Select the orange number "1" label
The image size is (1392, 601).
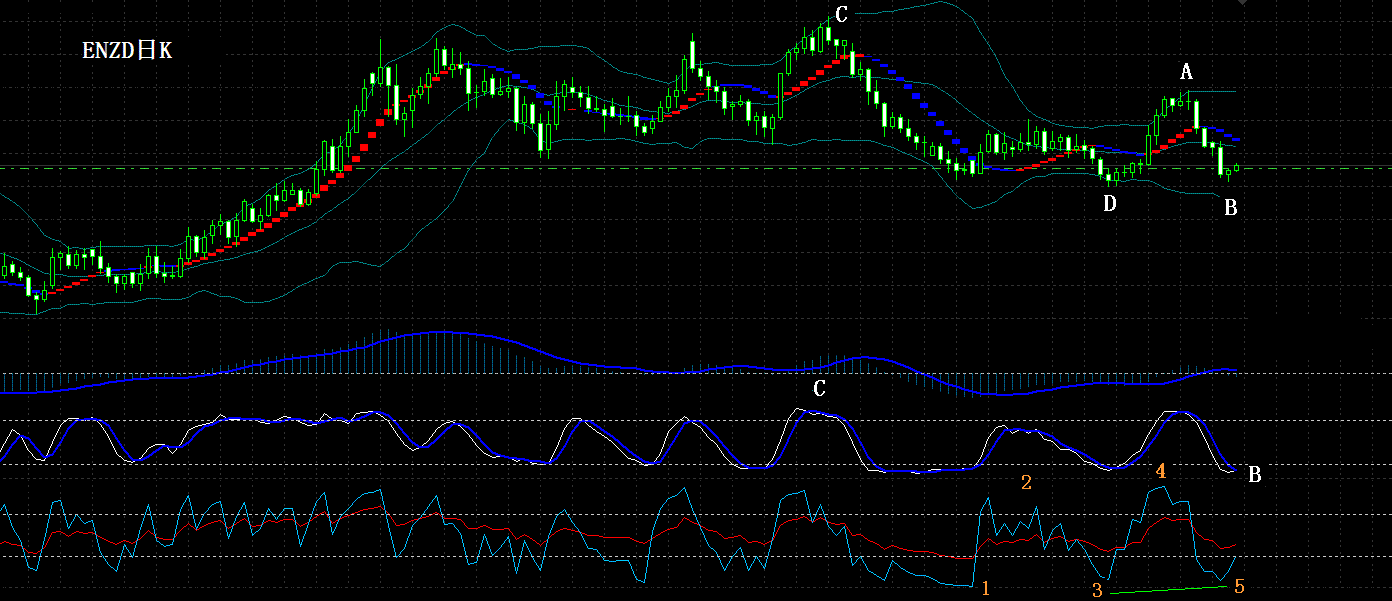coord(986,587)
